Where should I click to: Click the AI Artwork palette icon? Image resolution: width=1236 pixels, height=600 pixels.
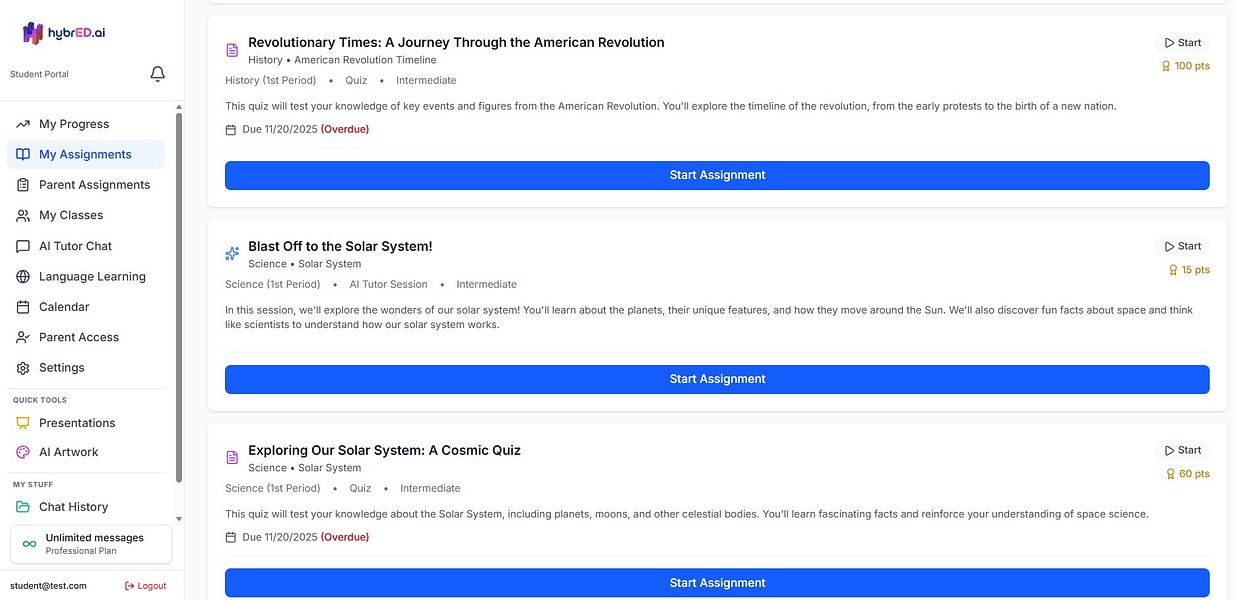pyautogui.click(x=23, y=452)
